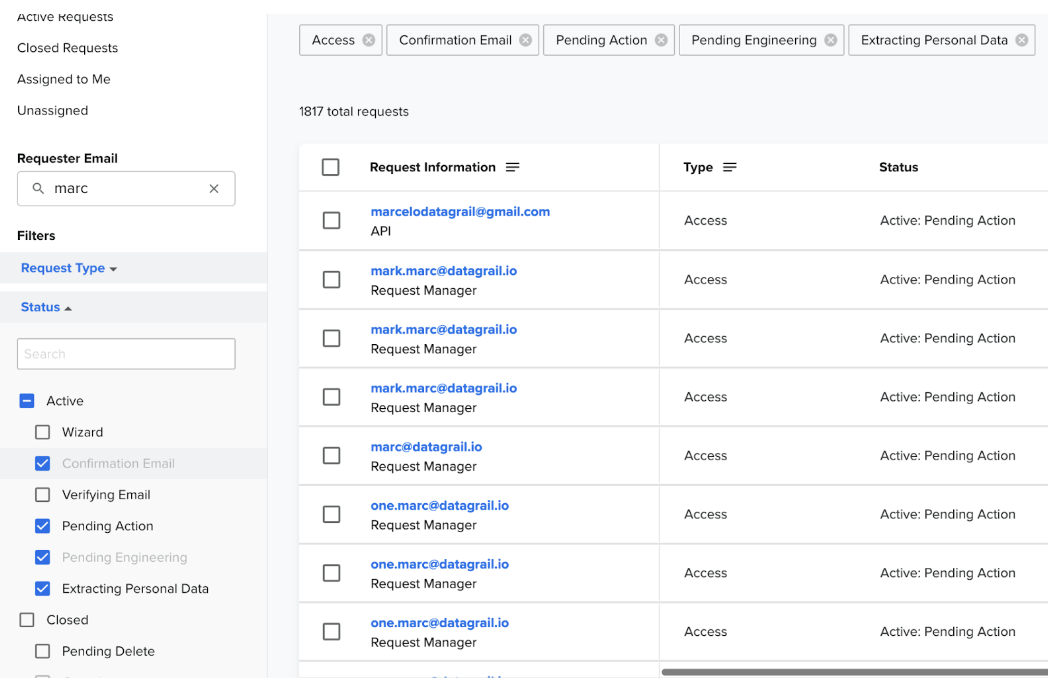1050x678 pixels.
Task: Open the marcelodatagrail@gmail.com request
Action: (x=460, y=212)
